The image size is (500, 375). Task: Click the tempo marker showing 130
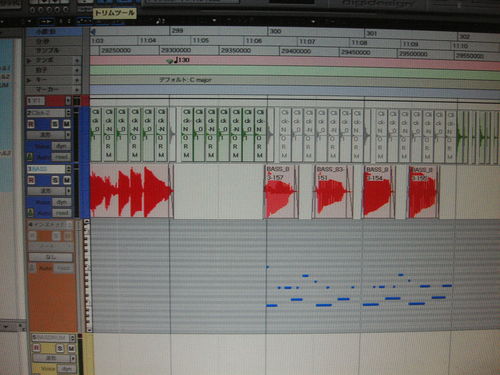[x=179, y=60]
